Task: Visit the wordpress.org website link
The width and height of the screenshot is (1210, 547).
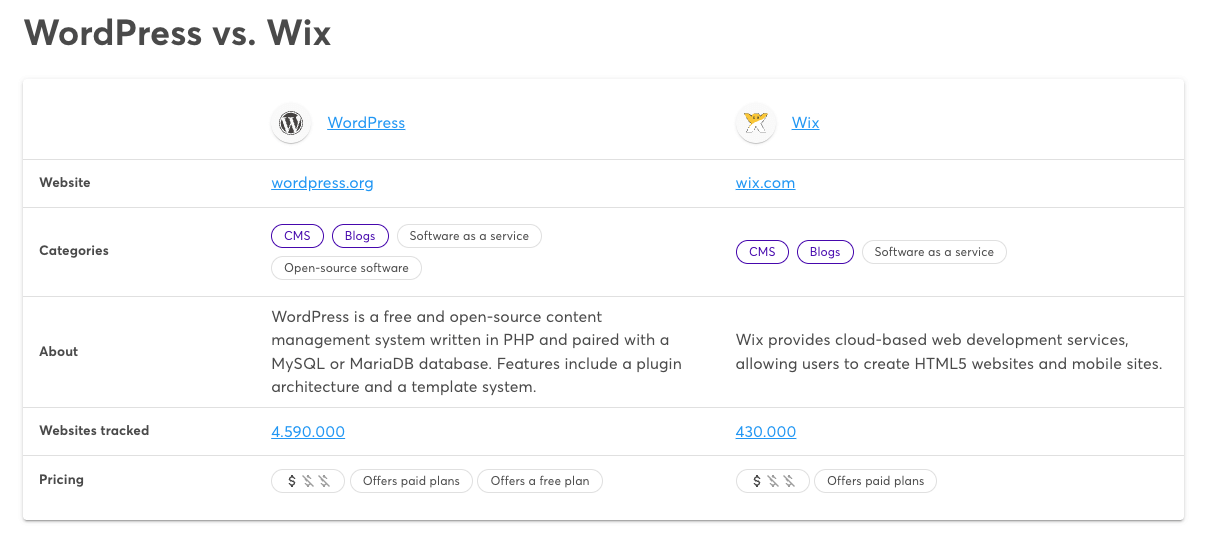Action: (x=322, y=183)
